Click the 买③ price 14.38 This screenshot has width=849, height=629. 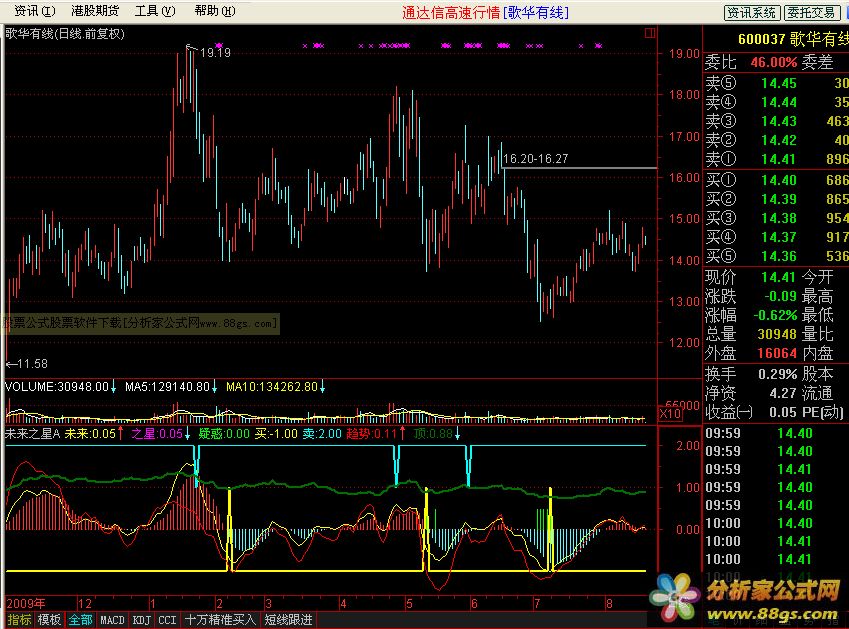[x=779, y=218]
